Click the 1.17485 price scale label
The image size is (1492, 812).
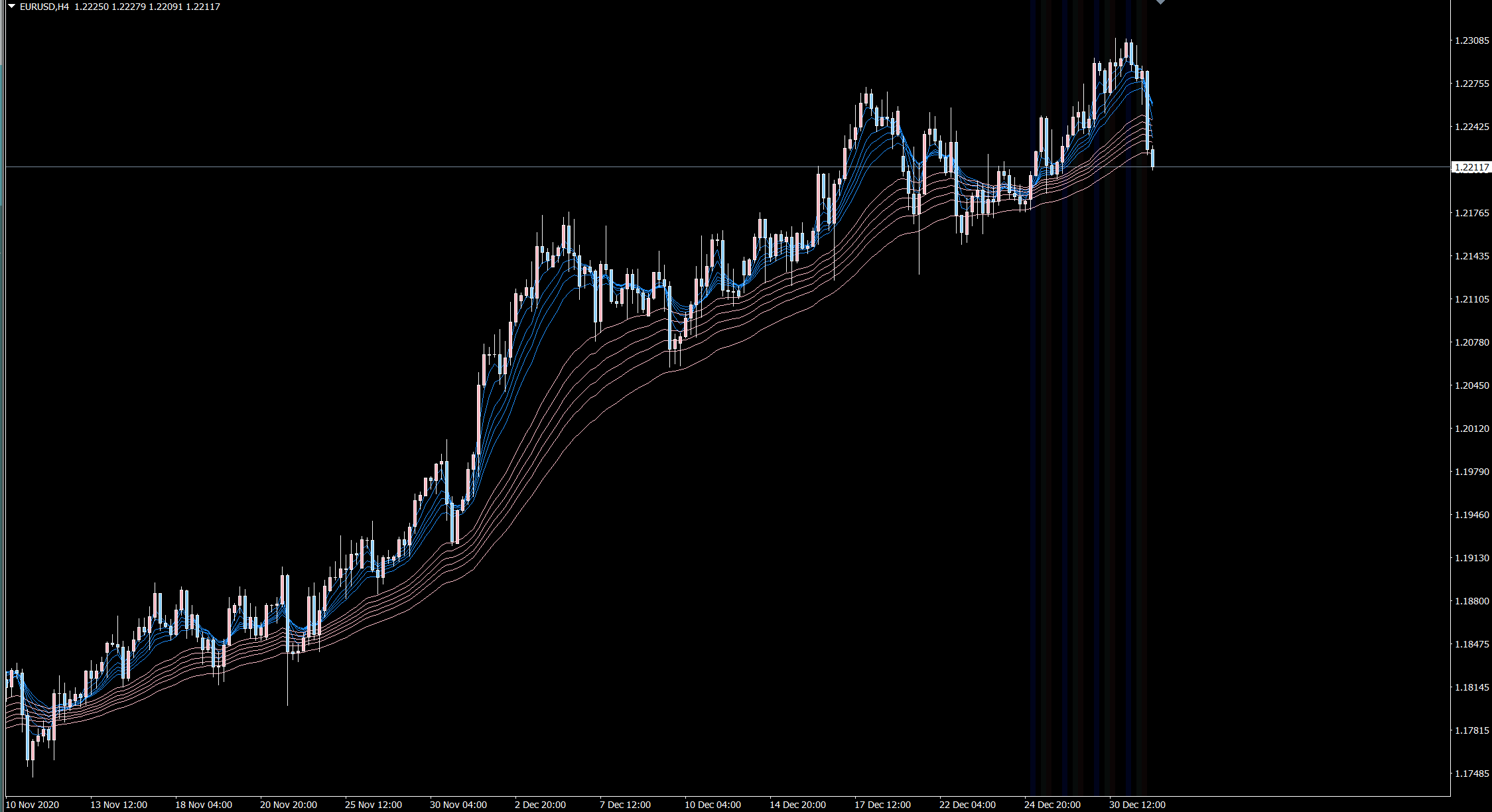[1471, 774]
